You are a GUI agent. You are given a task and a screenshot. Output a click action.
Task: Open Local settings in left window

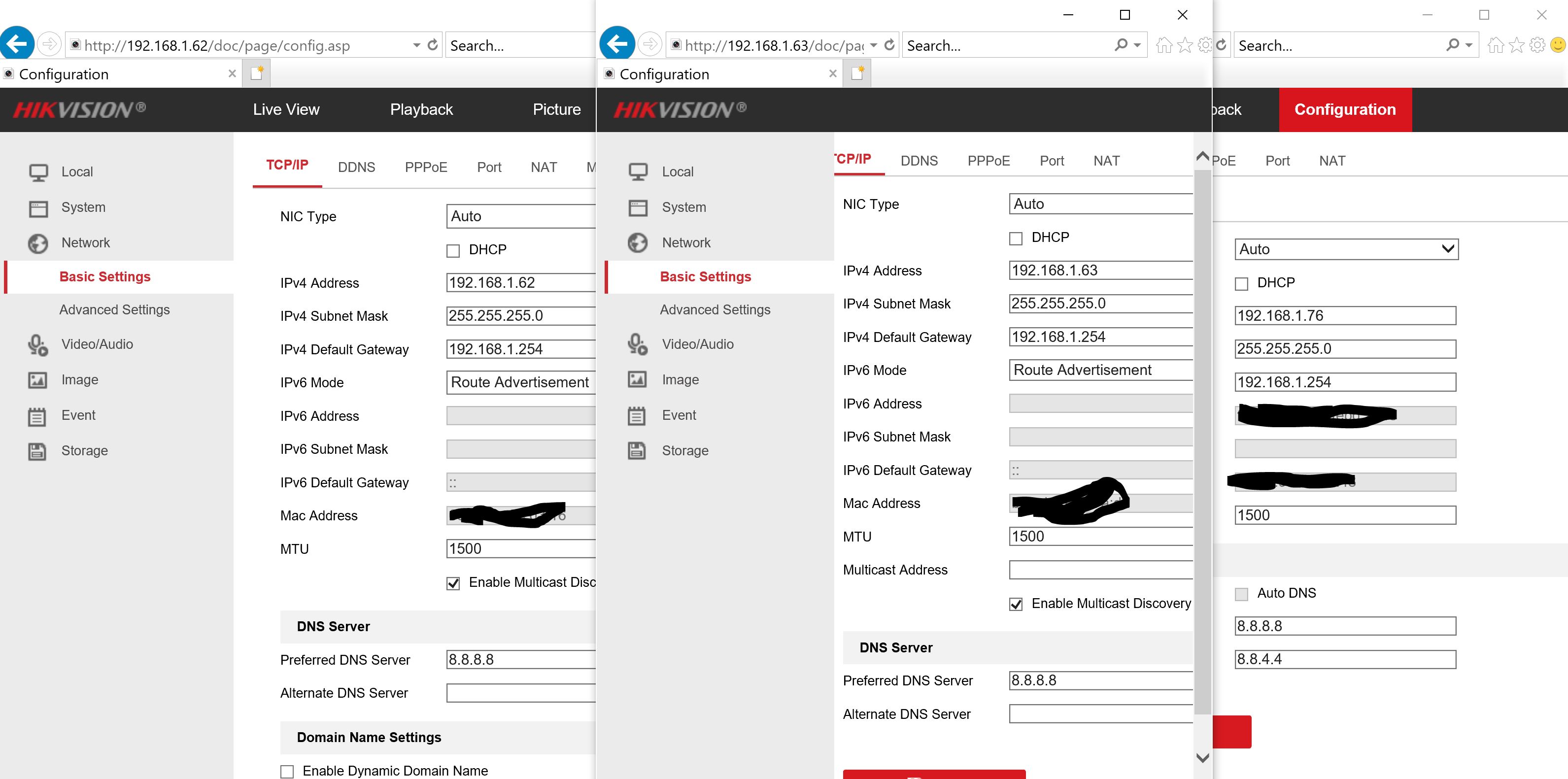click(x=77, y=172)
